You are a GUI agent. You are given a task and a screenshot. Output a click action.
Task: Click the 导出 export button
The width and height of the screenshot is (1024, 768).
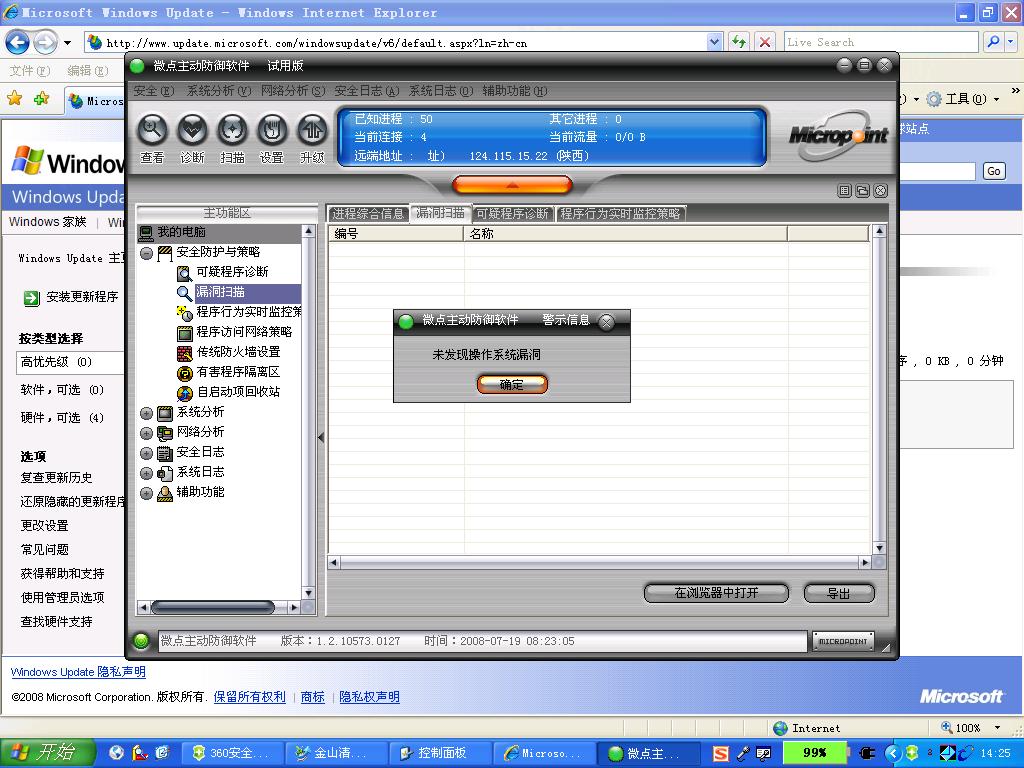click(x=839, y=593)
